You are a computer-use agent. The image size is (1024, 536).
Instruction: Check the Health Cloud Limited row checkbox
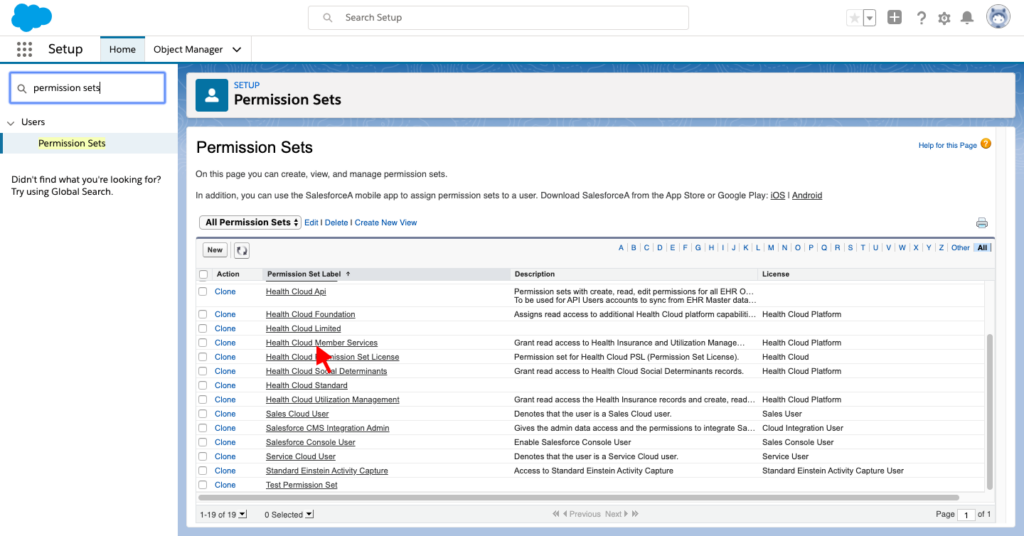click(202, 328)
